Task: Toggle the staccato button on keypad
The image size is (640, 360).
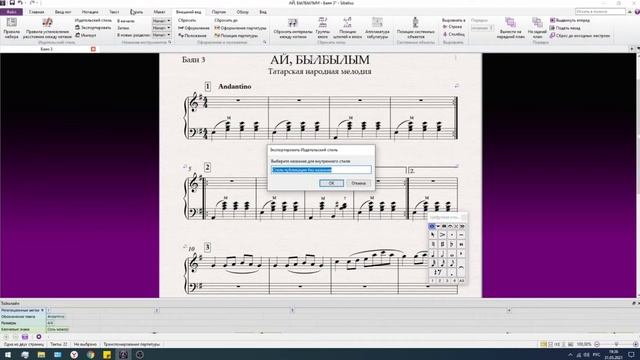Action: coord(452,235)
